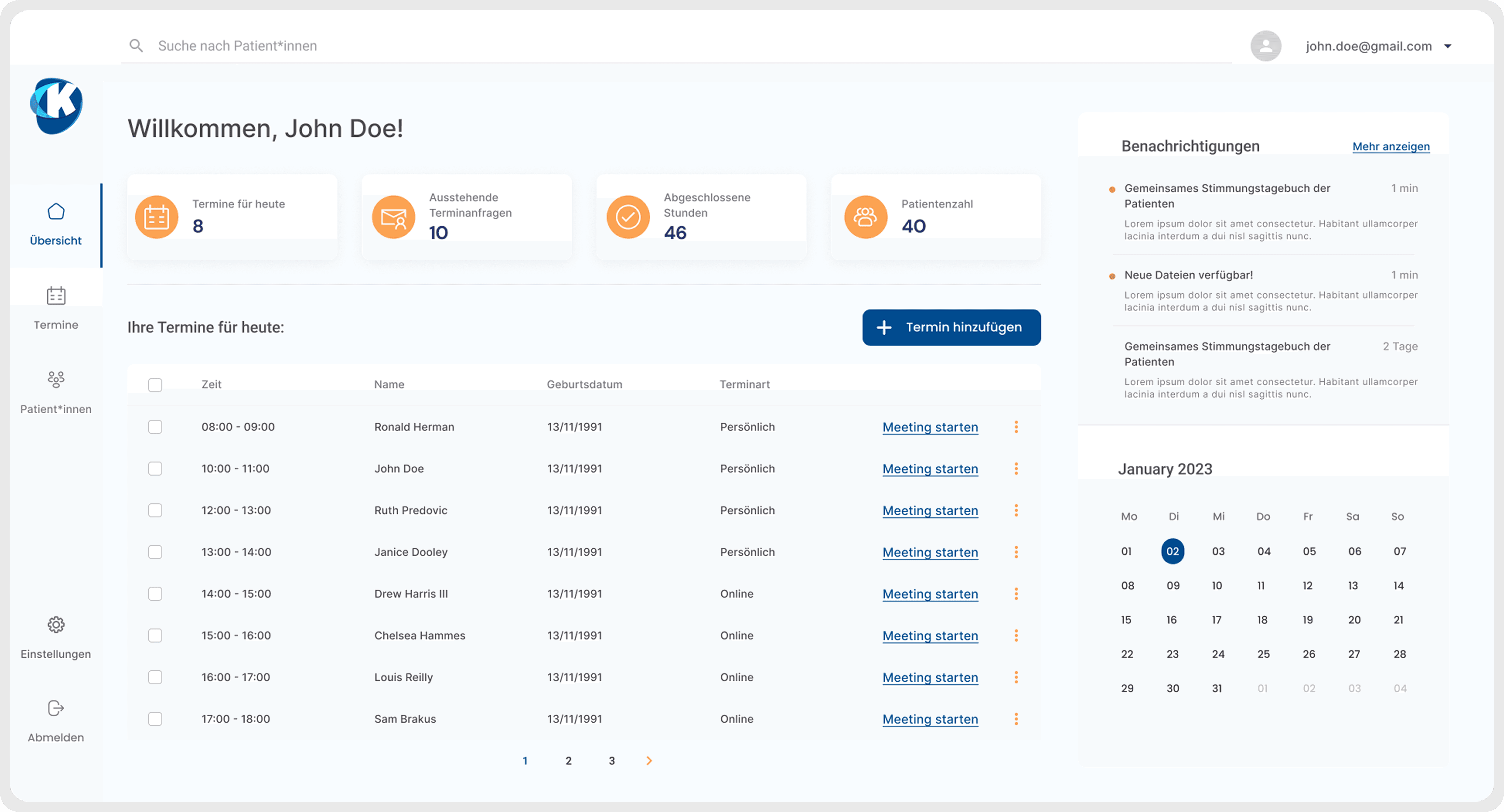Open Patient*innen group icon in sidebar
Screen dimensions: 1504x812
(56, 379)
